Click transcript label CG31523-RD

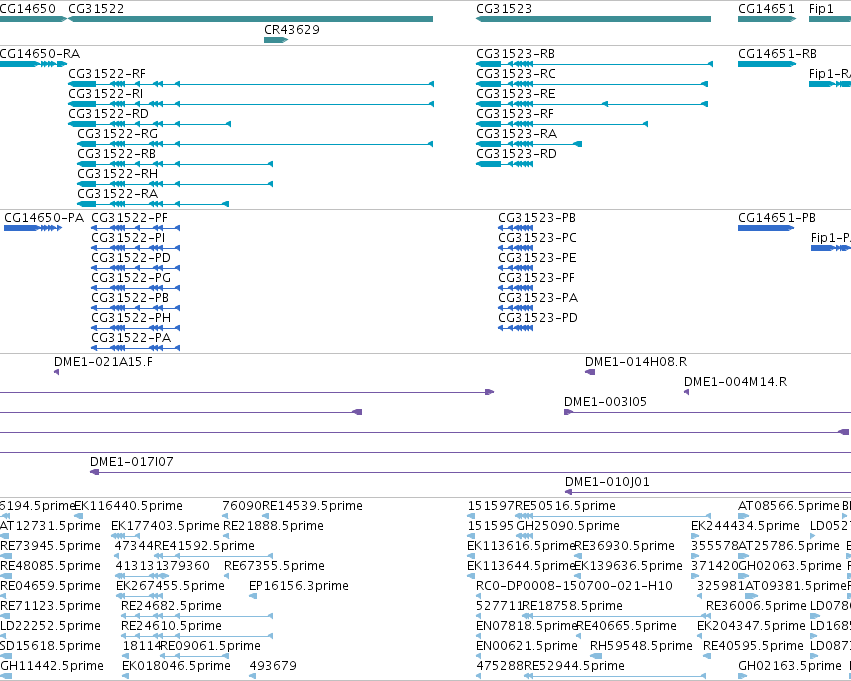(x=517, y=154)
